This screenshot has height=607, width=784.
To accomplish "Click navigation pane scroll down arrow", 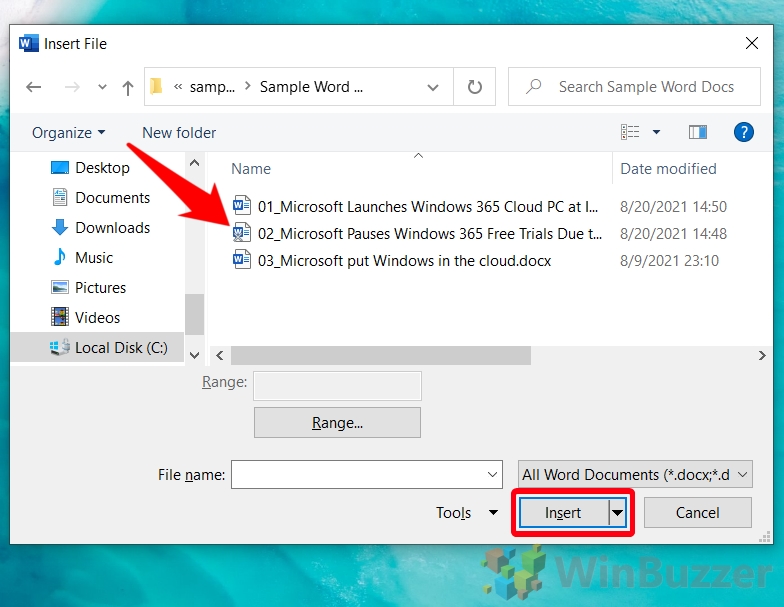I will 194,356.
